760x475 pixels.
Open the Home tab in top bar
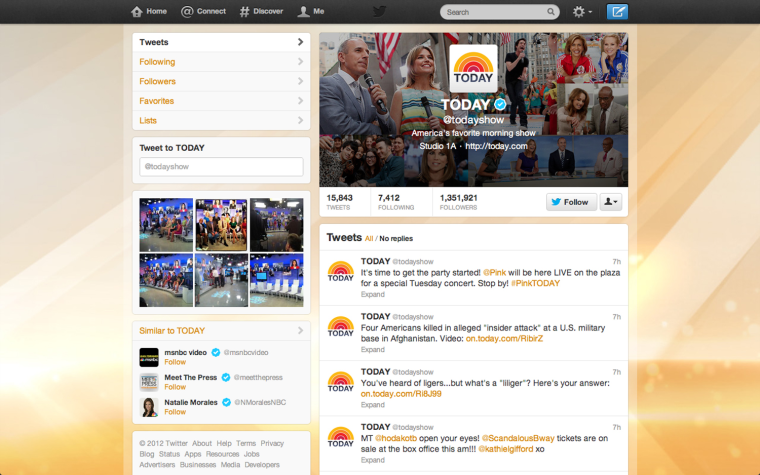tap(149, 11)
